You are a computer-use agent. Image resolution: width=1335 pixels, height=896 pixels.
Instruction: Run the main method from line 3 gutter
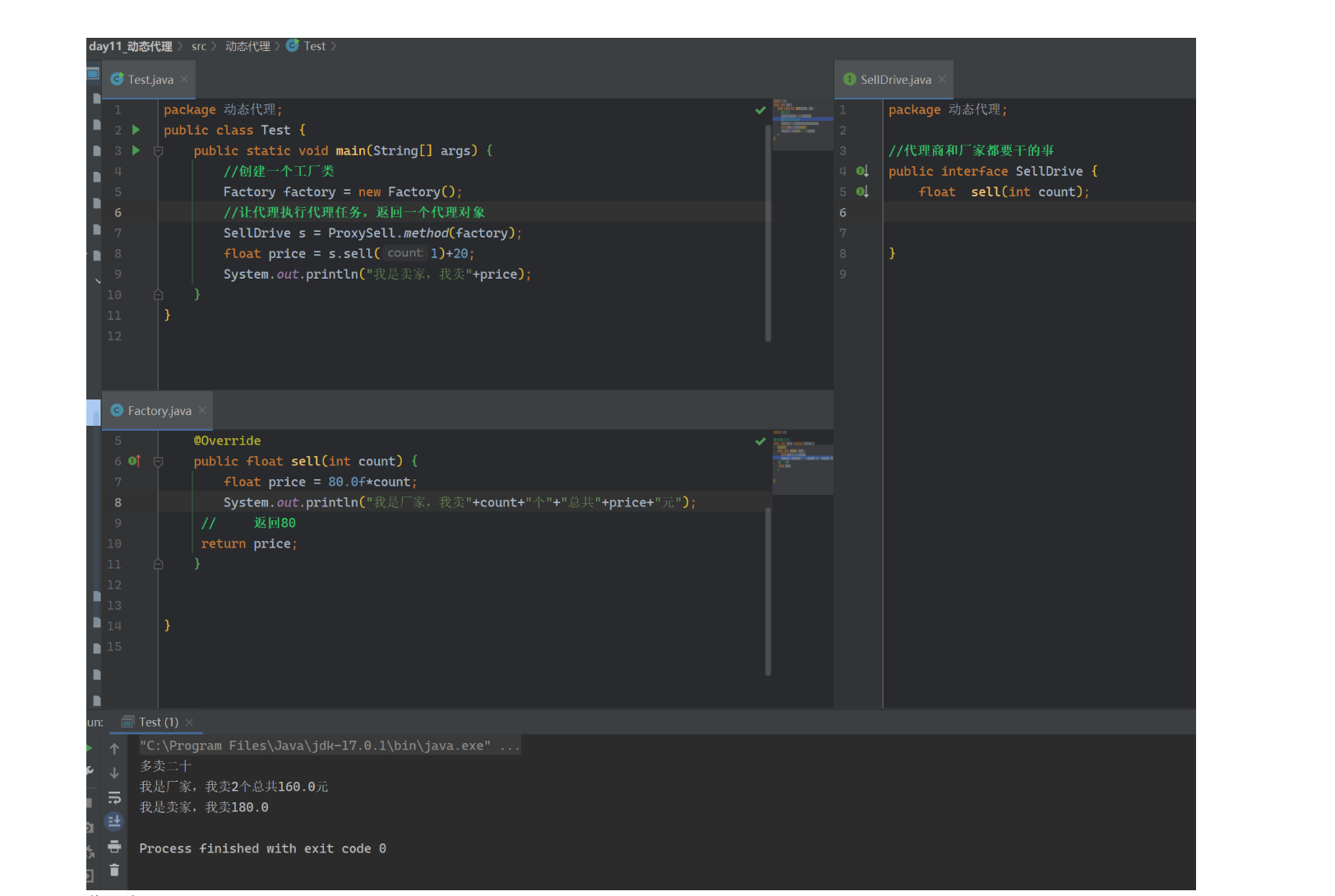[136, 150]
